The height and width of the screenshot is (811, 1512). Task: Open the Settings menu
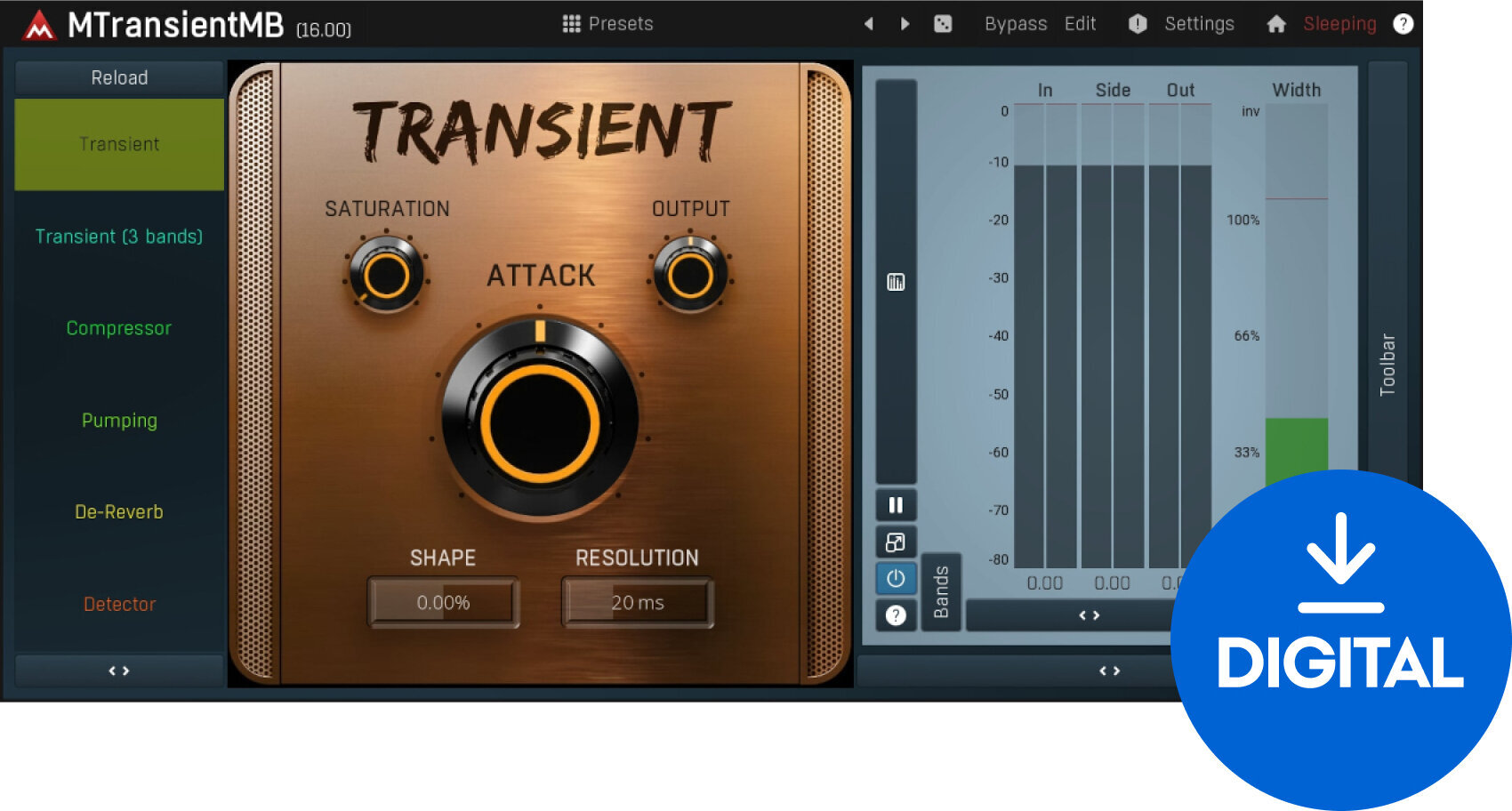click(x=1199, y=24)
